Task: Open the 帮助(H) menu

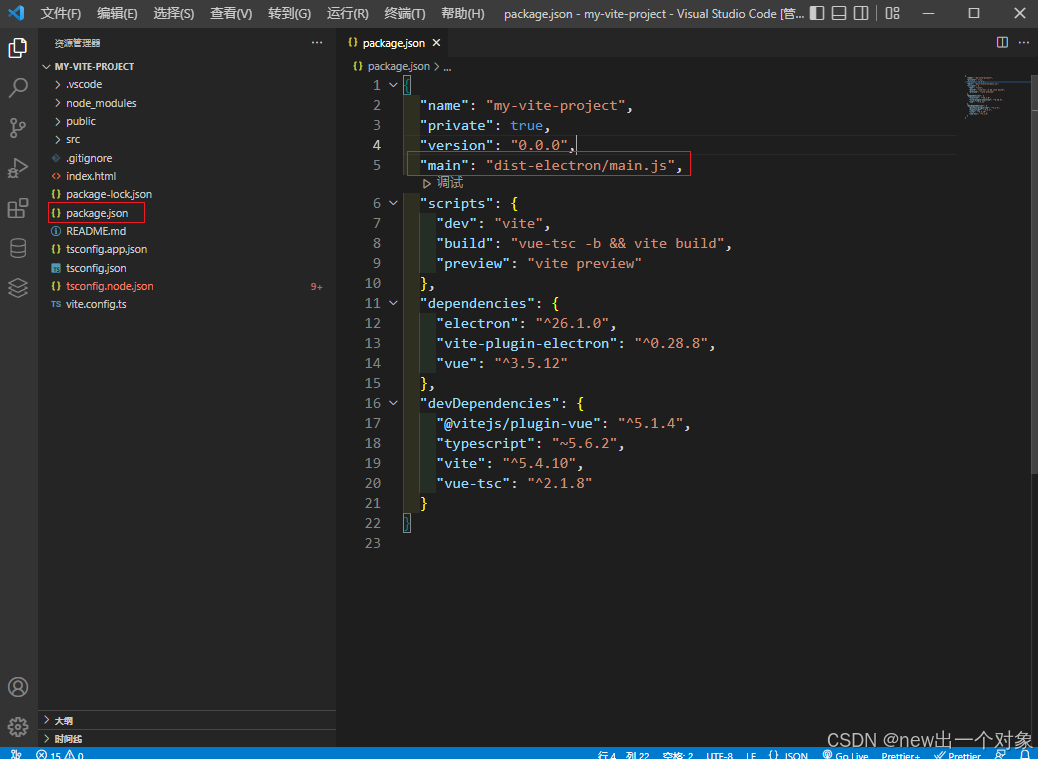Action: click(463, 13)
